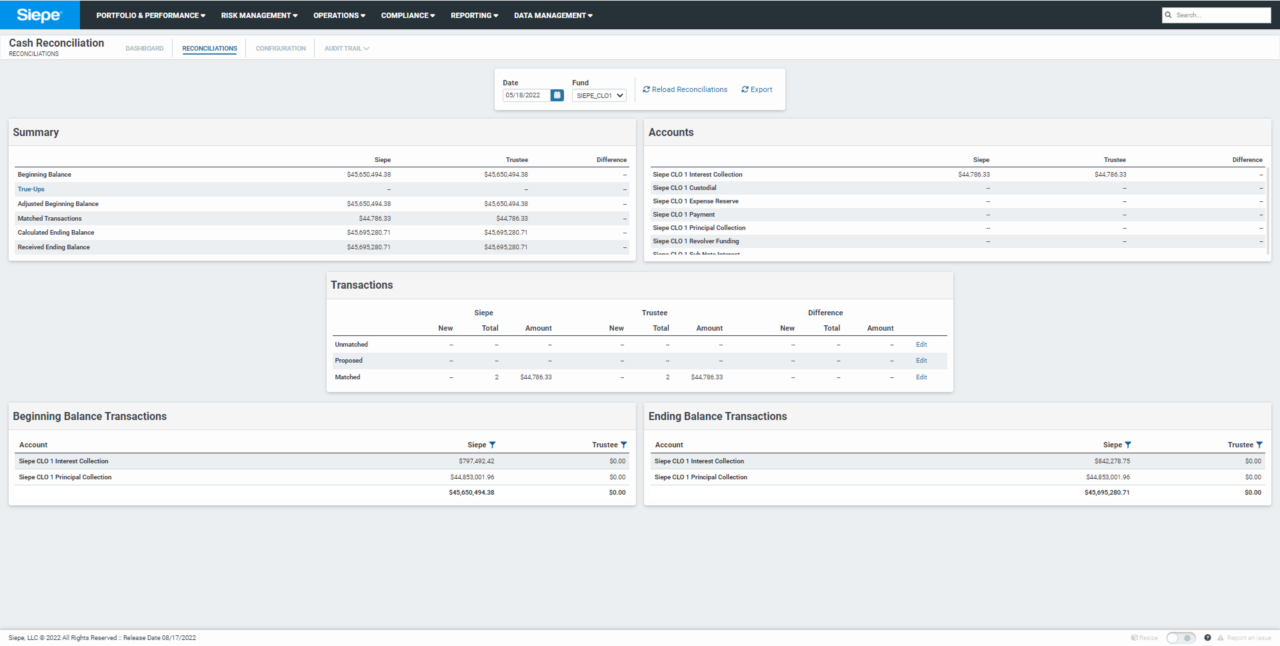Filter Trustee column in Beginning Balance Transactions
The image size is (1280, 646).
[x=623, y=444]
